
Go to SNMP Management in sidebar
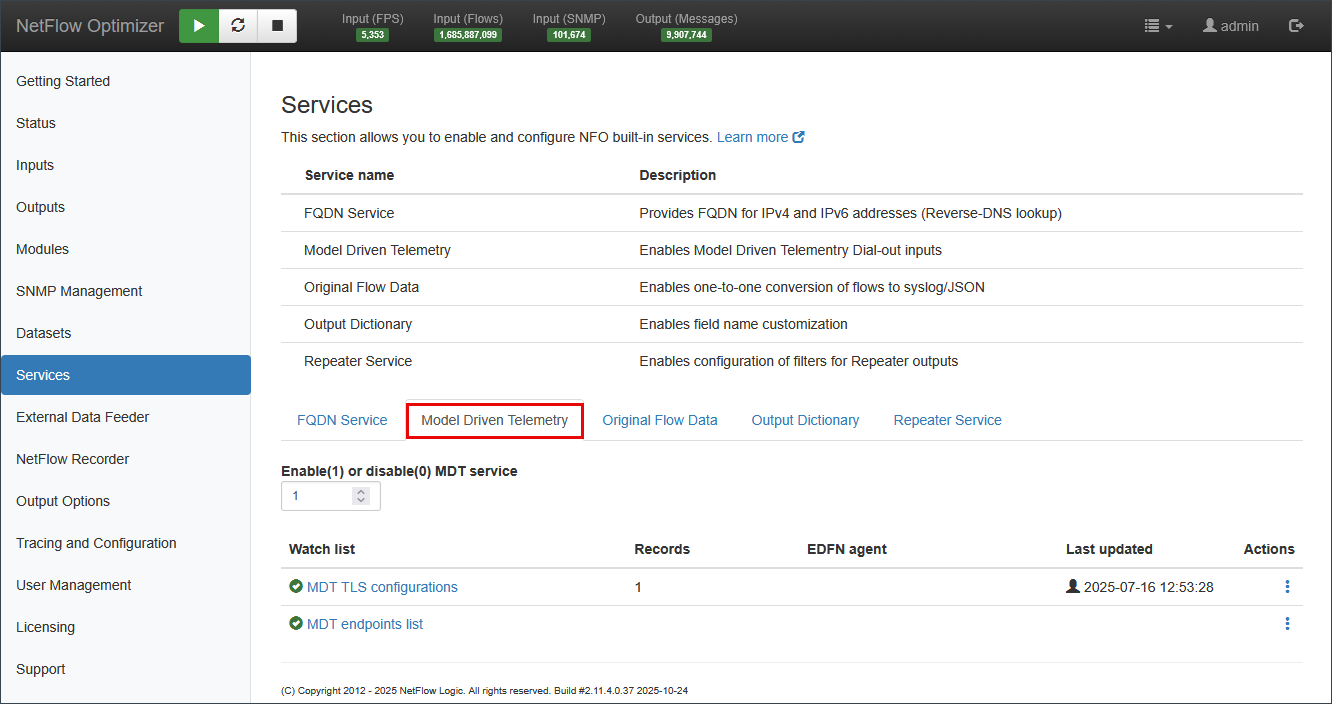[79, 291]
